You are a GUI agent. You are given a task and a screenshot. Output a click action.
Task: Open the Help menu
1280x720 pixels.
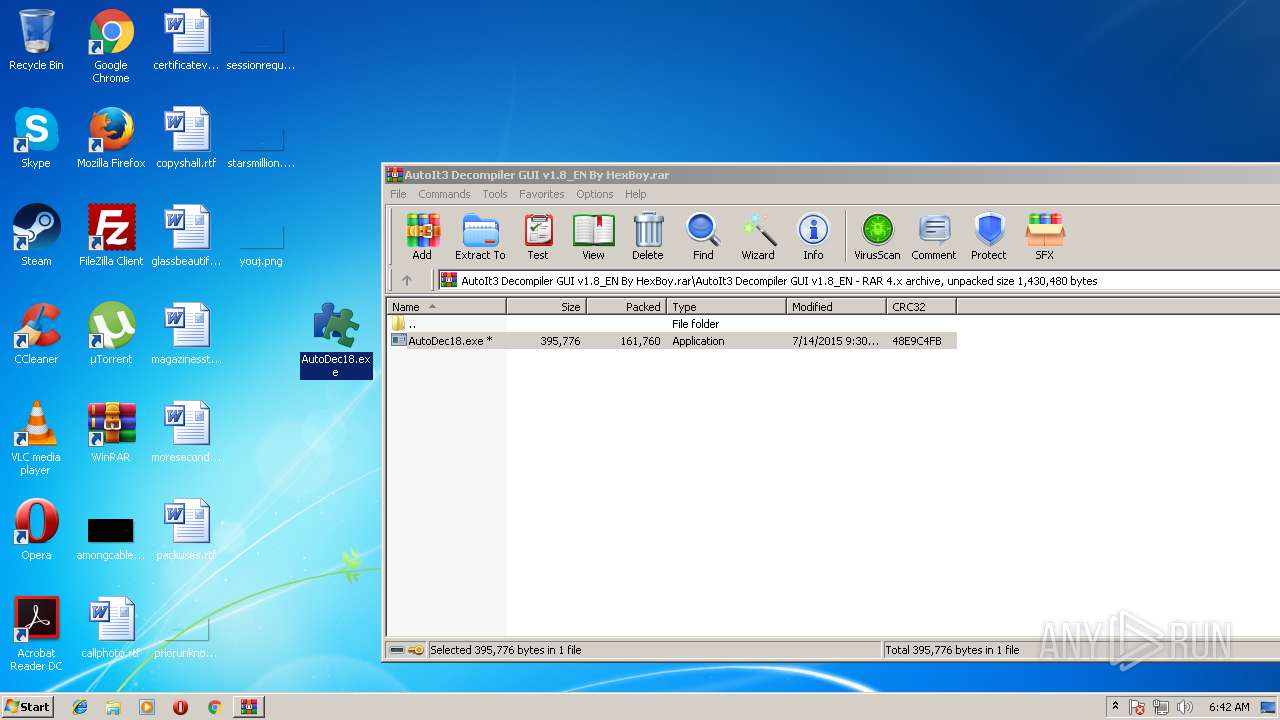tap(635, 194)
